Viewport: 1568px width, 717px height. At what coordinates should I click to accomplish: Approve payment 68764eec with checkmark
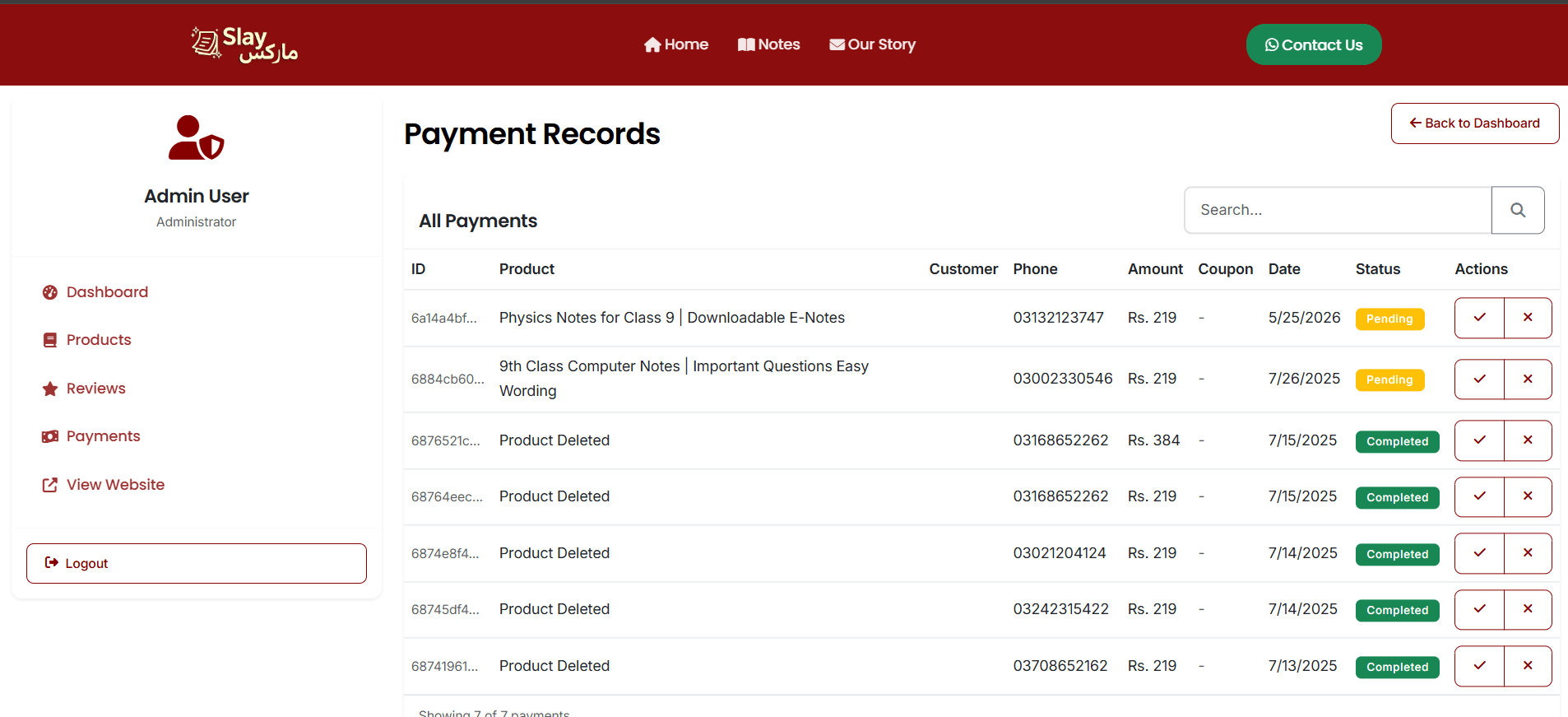1479,496
